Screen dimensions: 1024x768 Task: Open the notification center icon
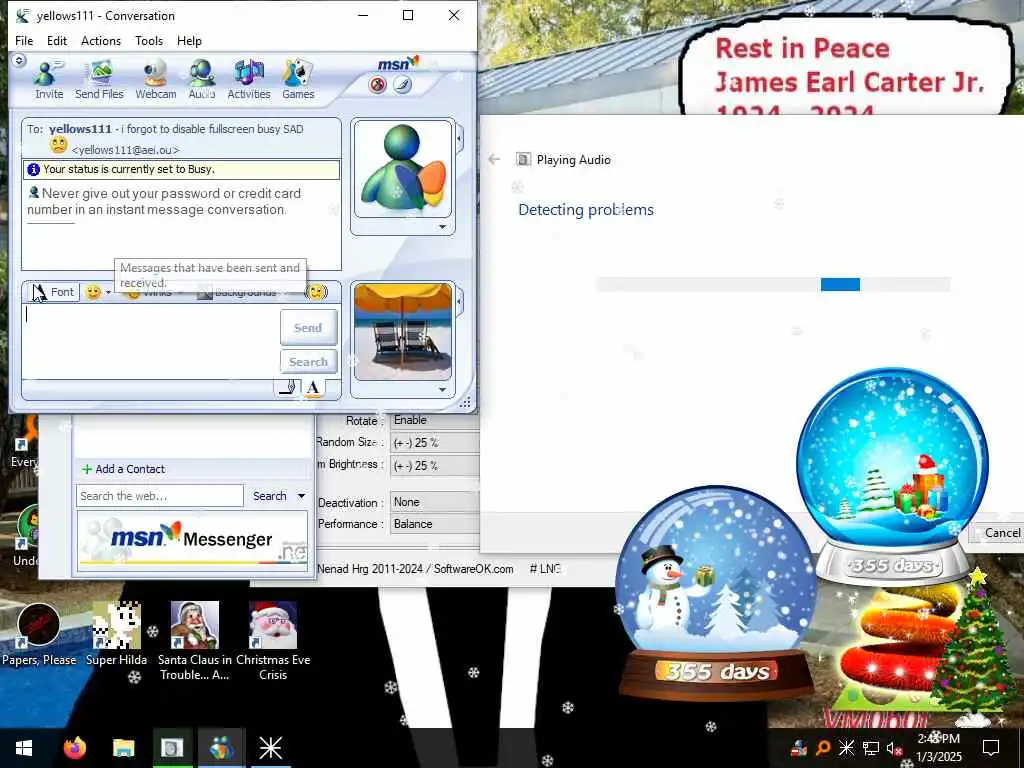(991, 748)
